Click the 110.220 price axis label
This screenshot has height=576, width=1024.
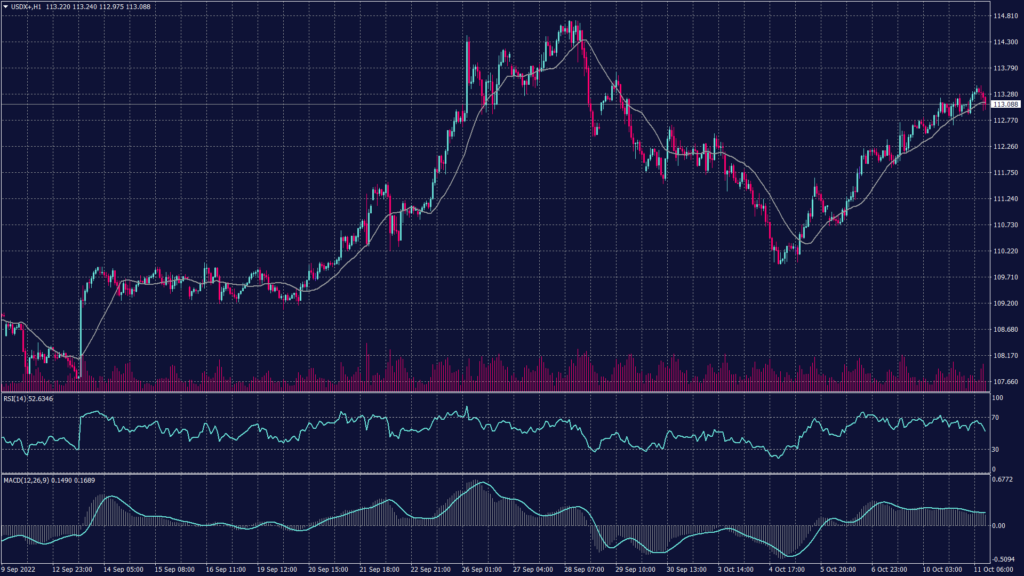(x=1004, y=251)
